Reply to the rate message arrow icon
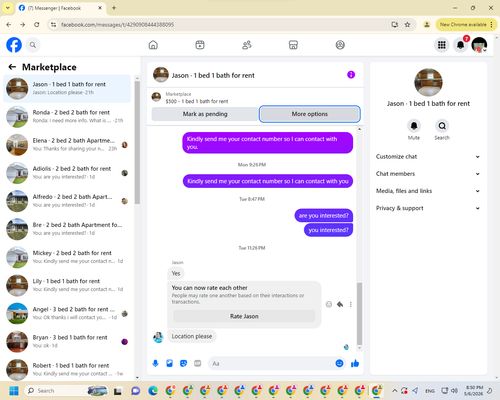Image resolution: width=500 pixels, height=400 pixels. [x=340, y=304]
